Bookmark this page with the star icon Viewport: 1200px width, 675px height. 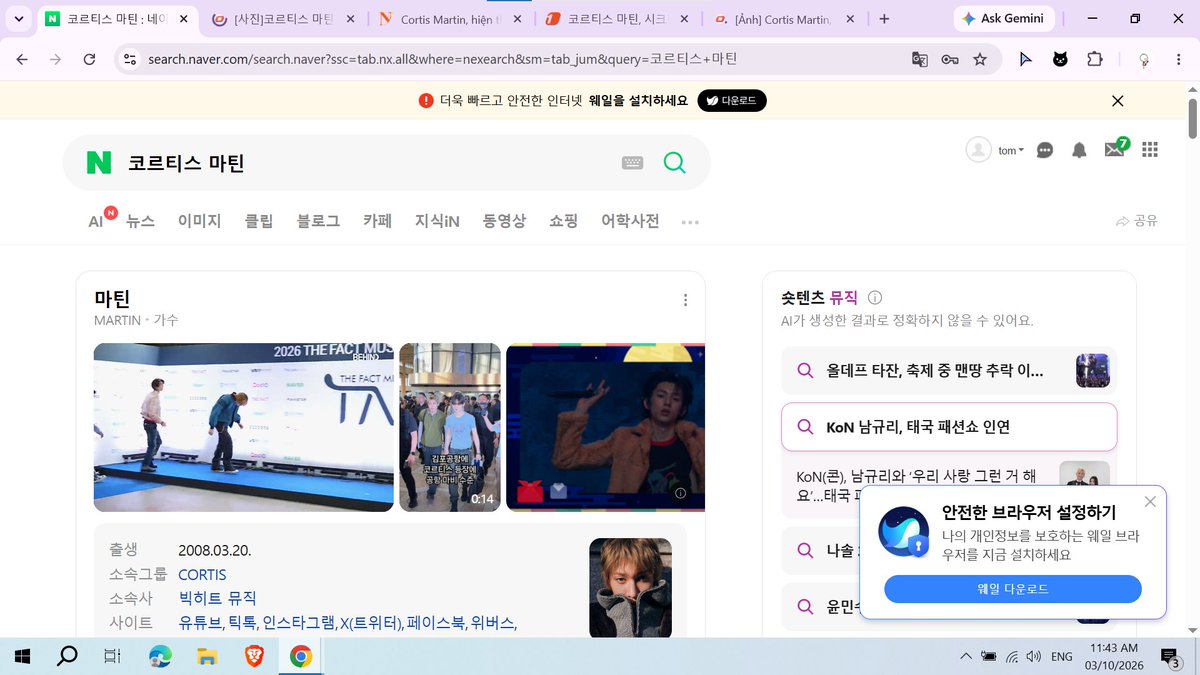click(x=980, y=59)
